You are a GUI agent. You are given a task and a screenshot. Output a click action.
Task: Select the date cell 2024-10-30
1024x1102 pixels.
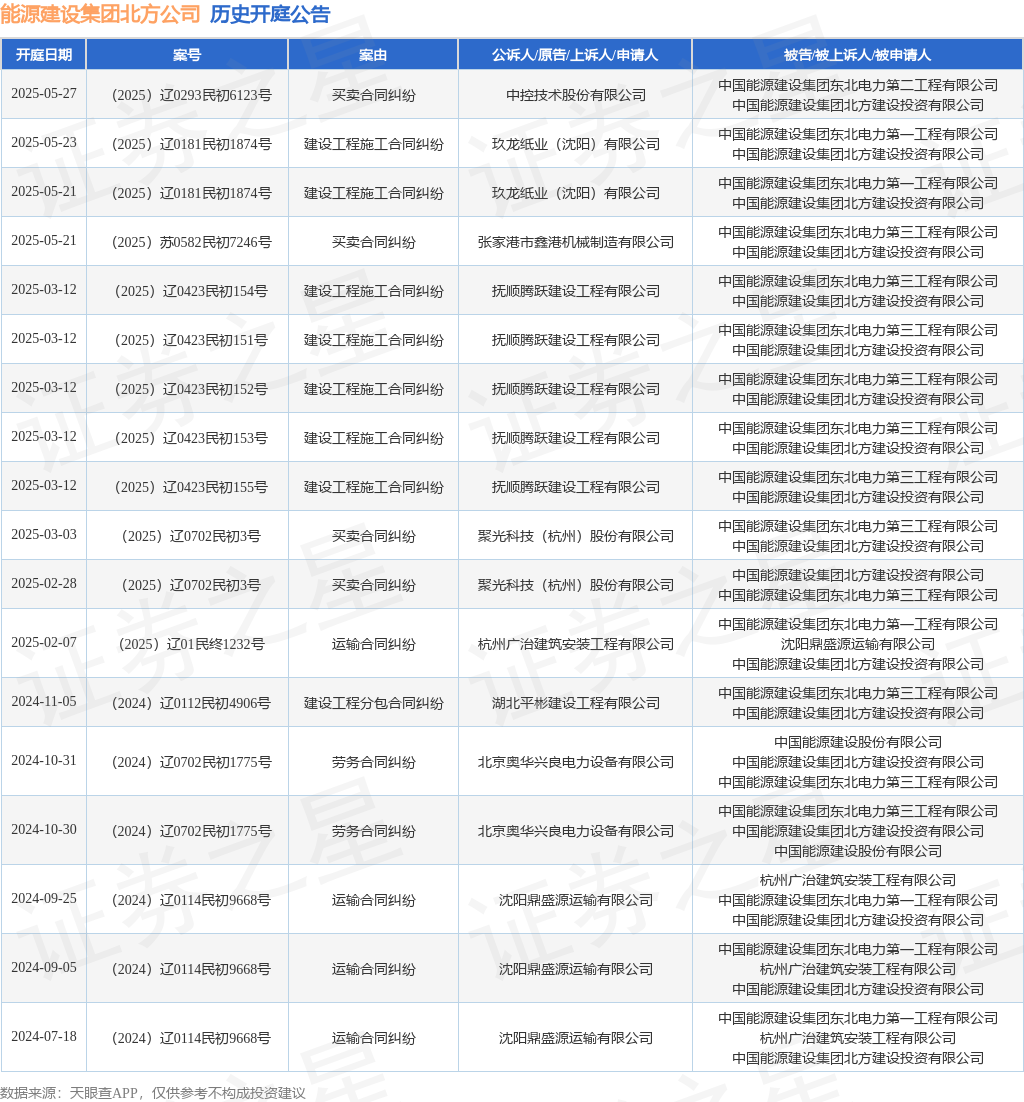pos(44,829)
